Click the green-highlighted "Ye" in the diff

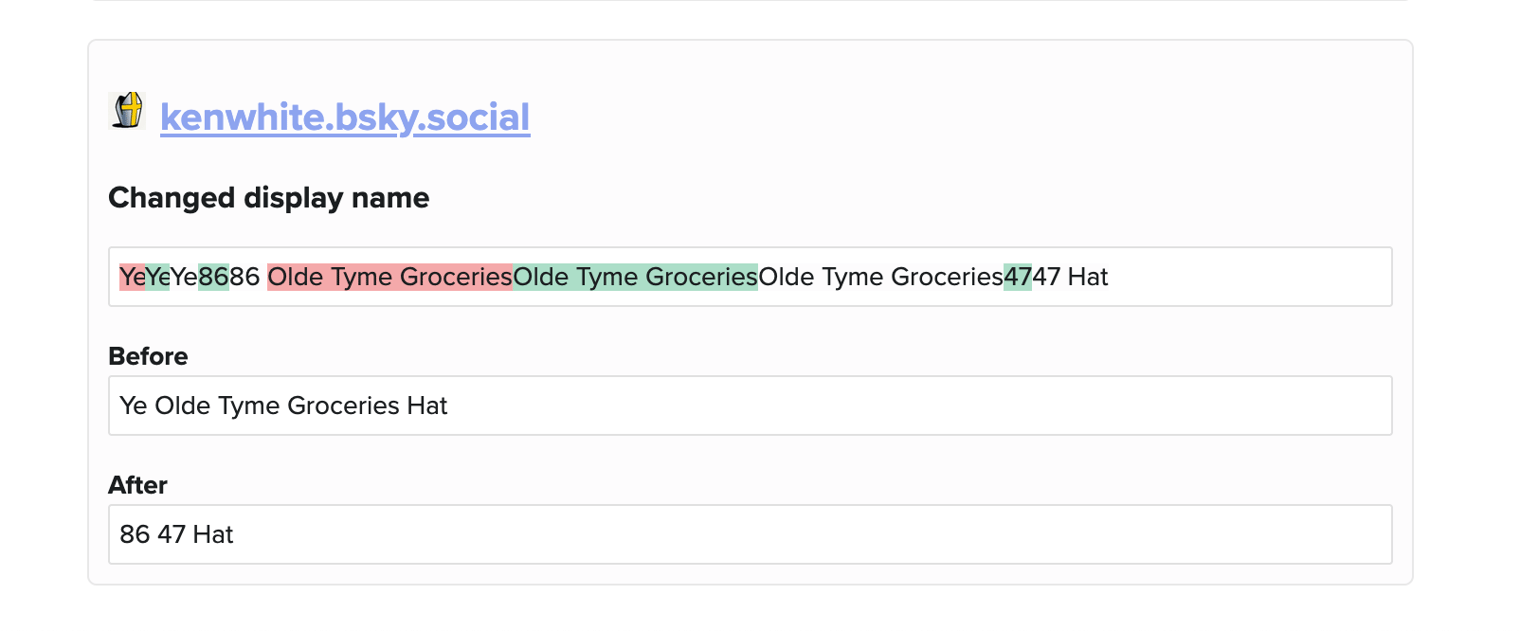[158, 277]
